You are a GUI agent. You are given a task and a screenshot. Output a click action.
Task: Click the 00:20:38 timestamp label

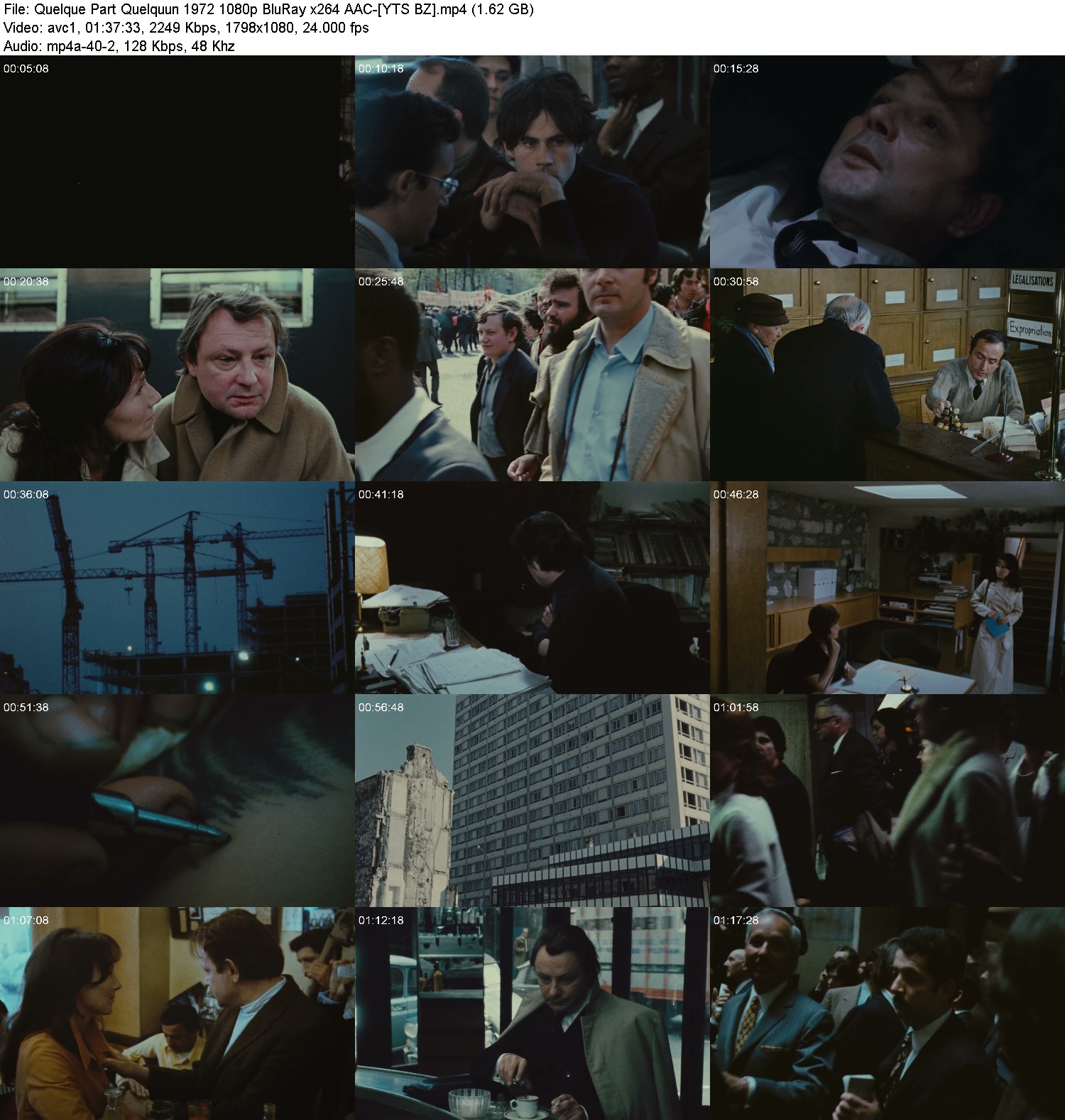26,282
